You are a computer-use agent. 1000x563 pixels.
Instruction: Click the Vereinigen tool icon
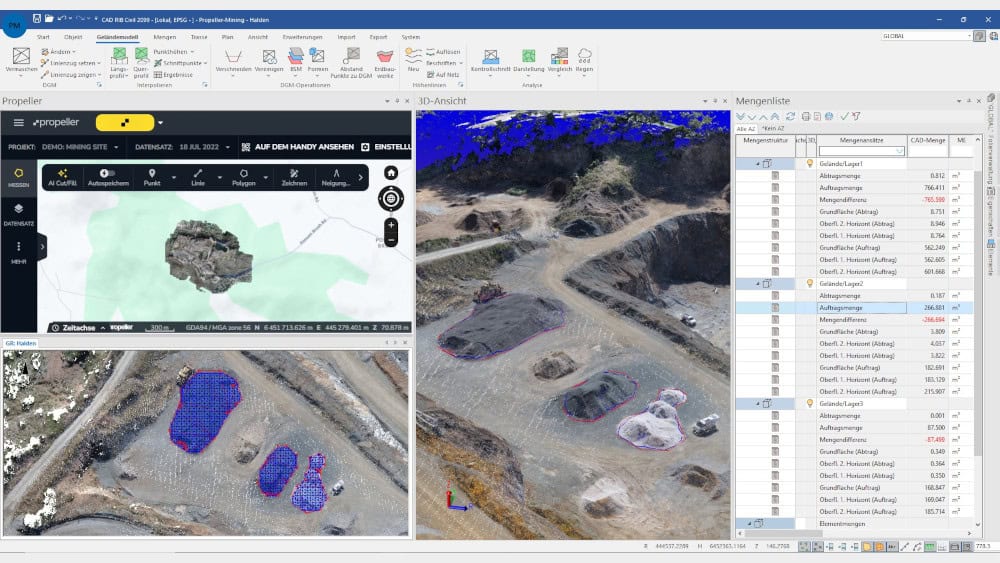click(269, 57)
